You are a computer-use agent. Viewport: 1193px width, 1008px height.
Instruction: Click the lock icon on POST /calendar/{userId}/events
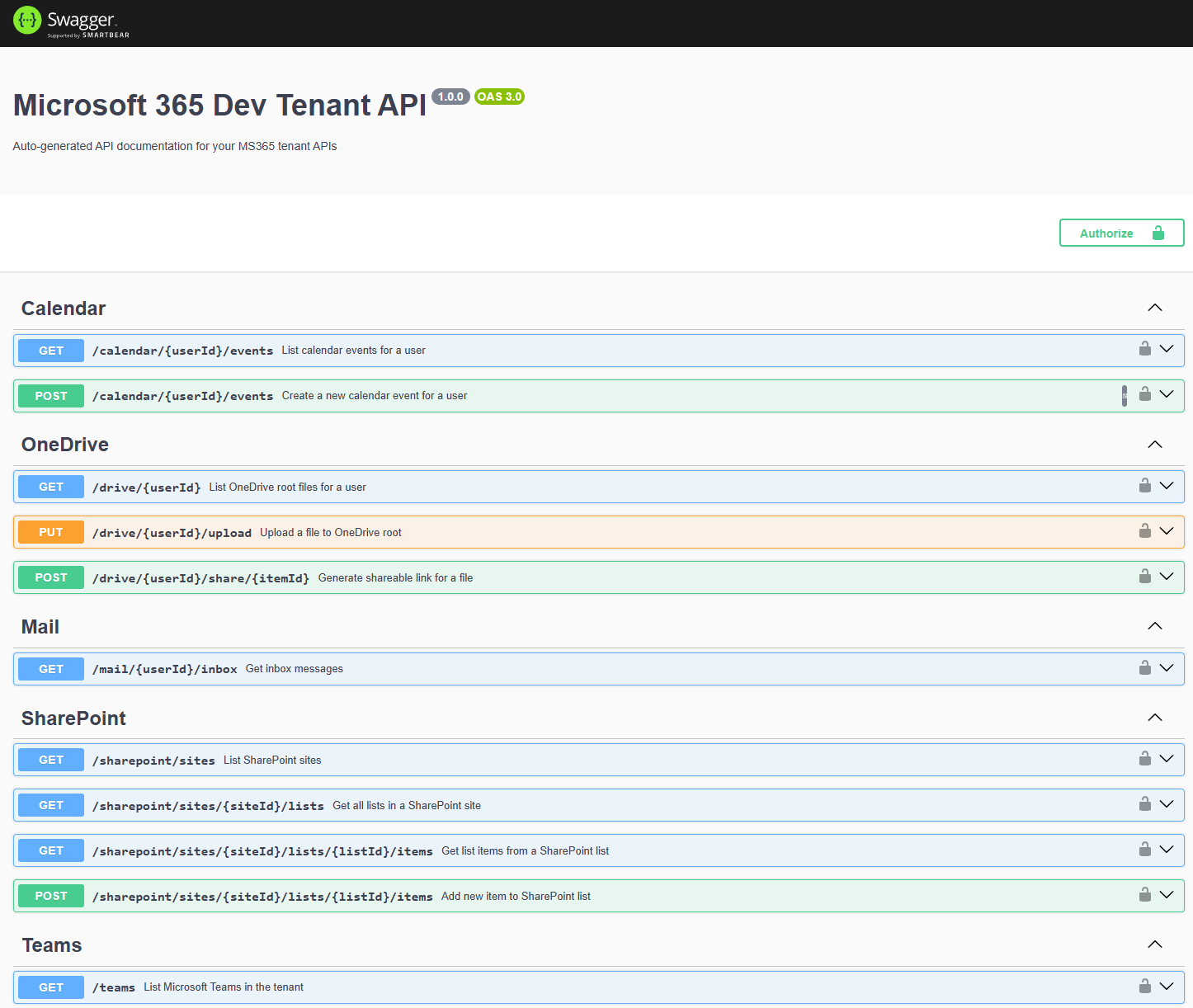pos(1145,395)
